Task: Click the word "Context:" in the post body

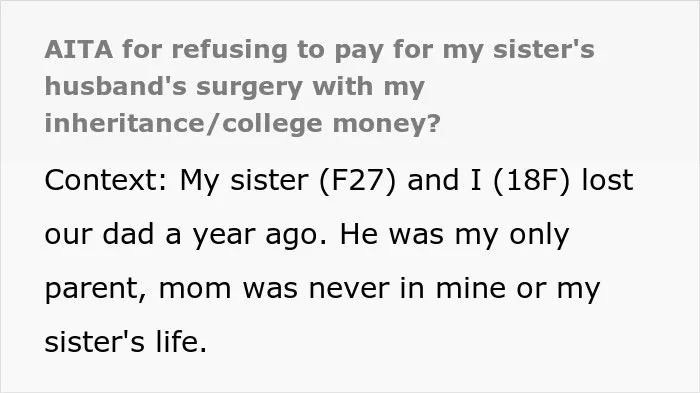Action: (106, 180)
